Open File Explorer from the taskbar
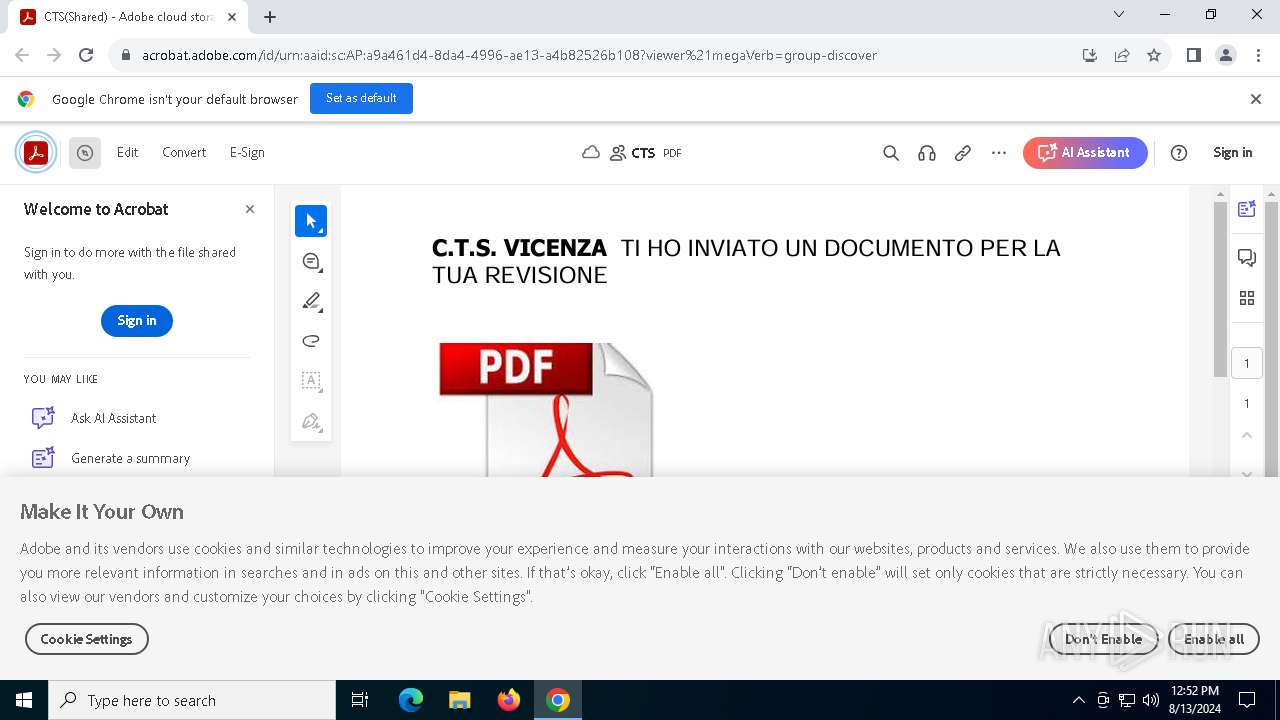The width and height of the screenshot is (1280, 720). coord(460,700)
